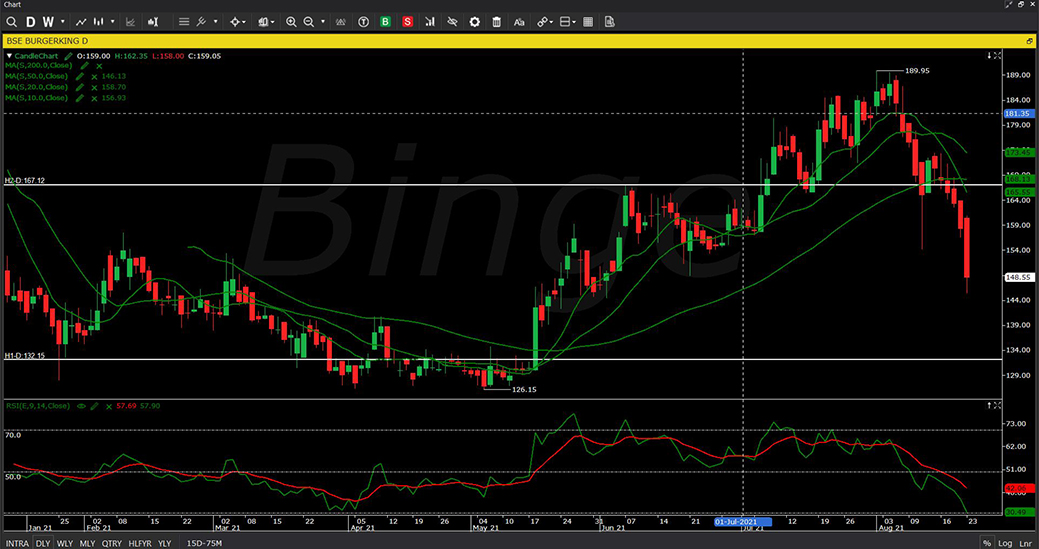Toggle hide drawings eye-slash icon
The height and width of the screenshot is (549, 1039).
[x=453, y=22]
